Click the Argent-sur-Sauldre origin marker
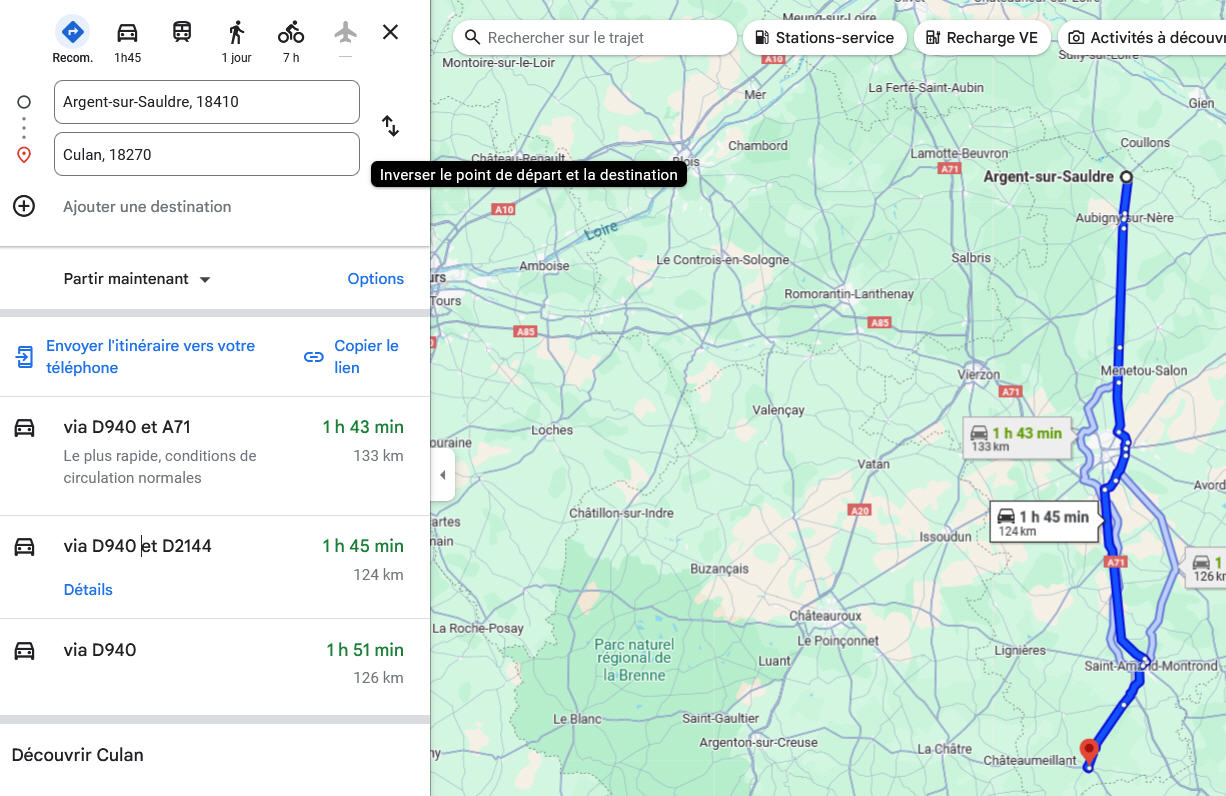This screenshot has width=1226, height=796. (x=1126, y=177)
